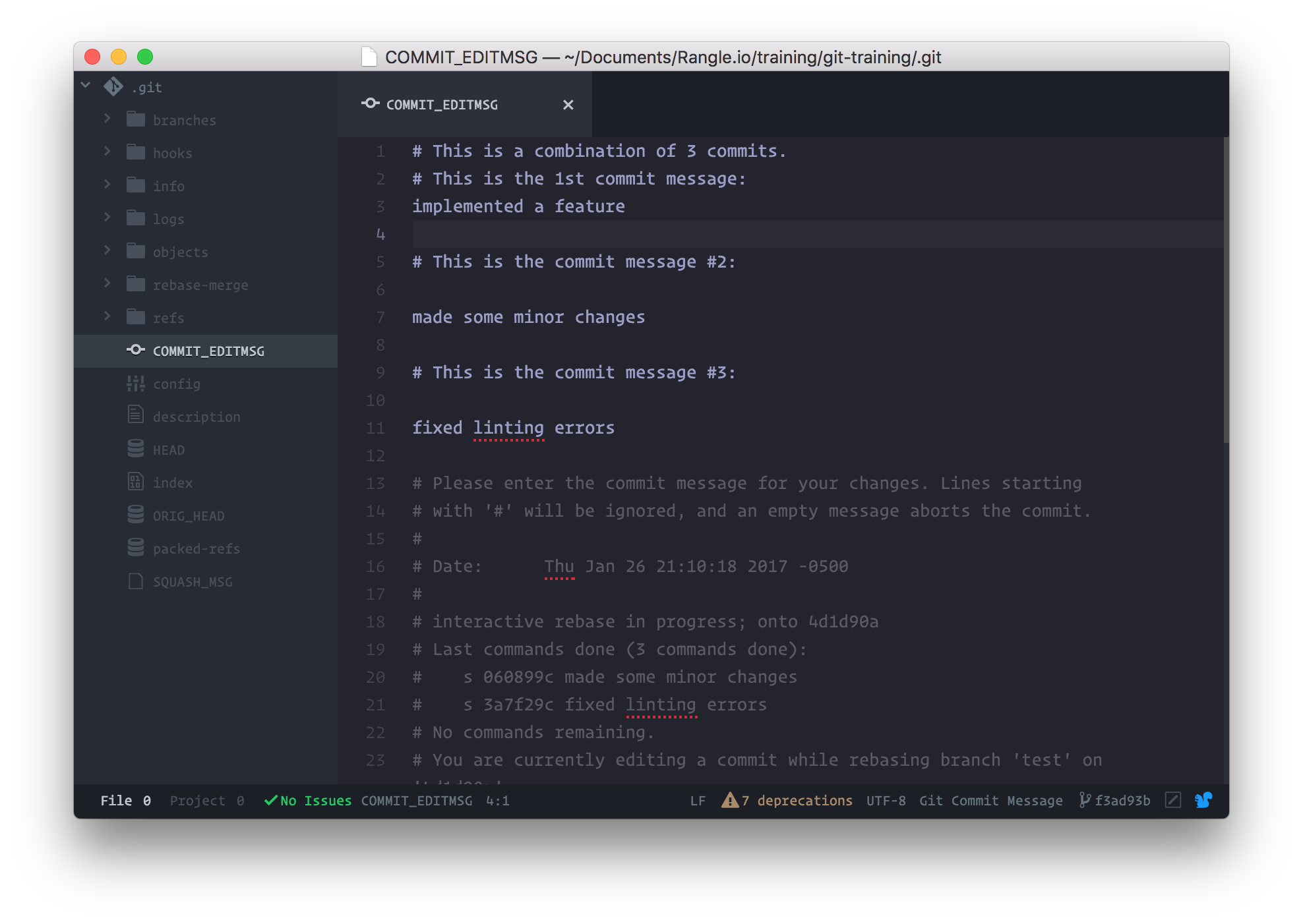
Task: Open the Git Commit Message grammar selector
Action: pos(990,801)
